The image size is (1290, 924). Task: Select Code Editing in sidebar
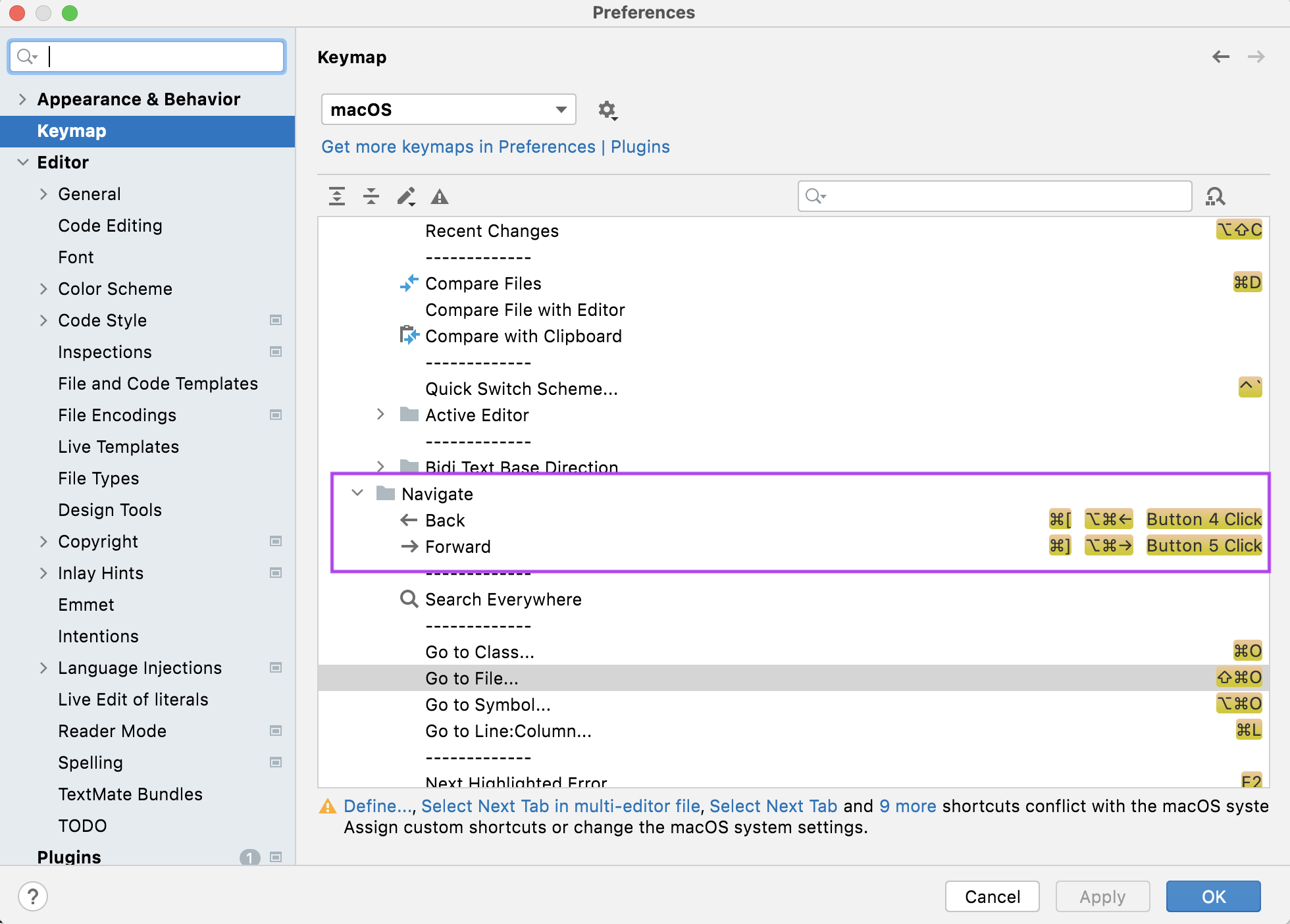[x=110, y=225]
